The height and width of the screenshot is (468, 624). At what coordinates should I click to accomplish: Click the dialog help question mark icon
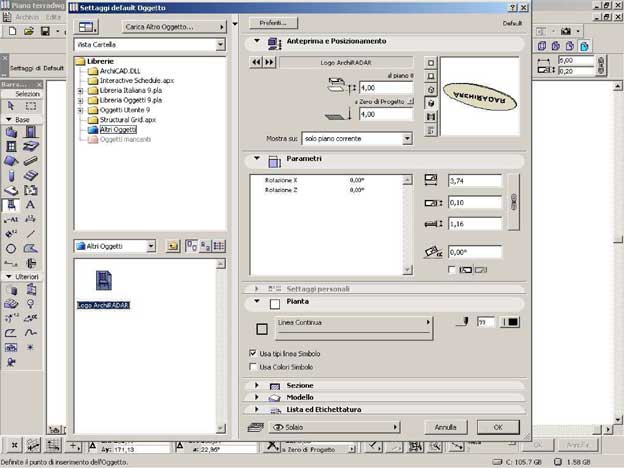(508, 8)
